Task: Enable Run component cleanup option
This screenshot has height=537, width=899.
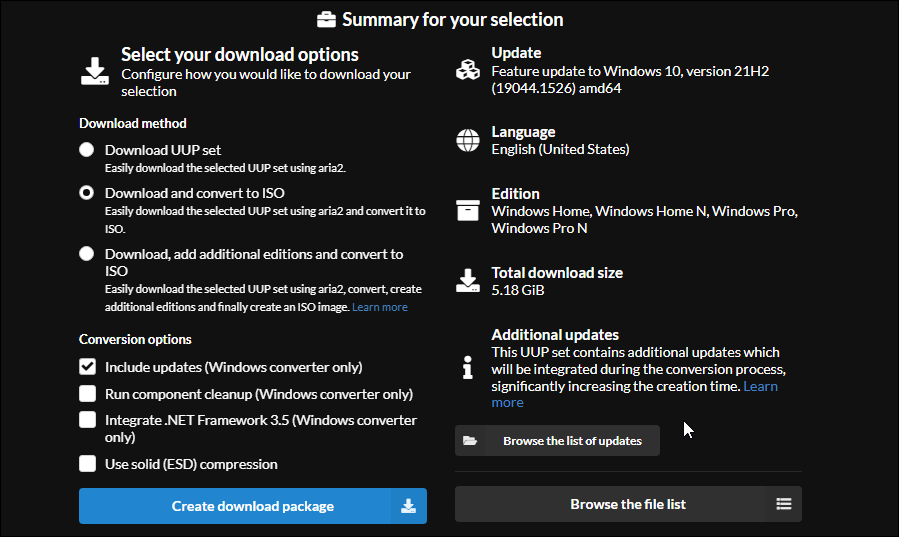Action: [x=88, y=394]
